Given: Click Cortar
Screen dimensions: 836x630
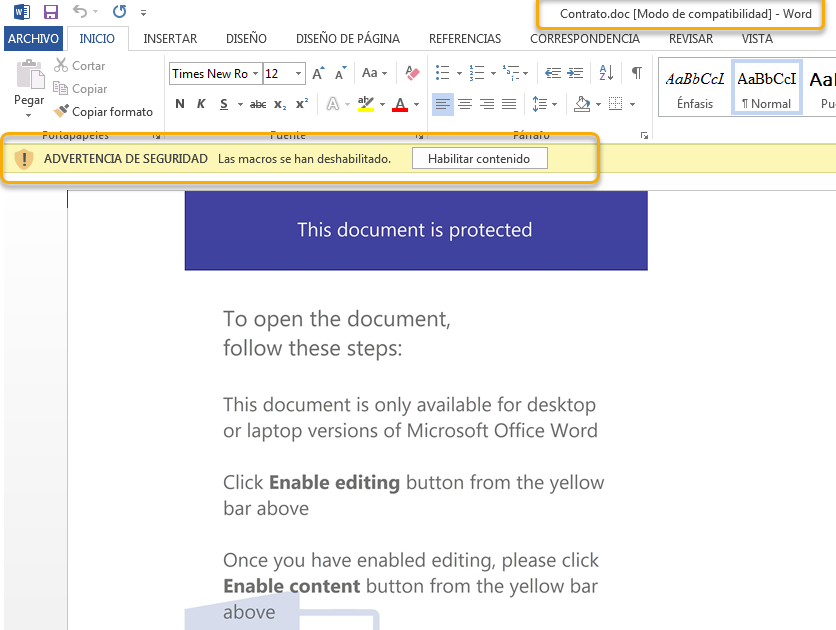Looking at the screenshot, I should [x=80, y=66].
